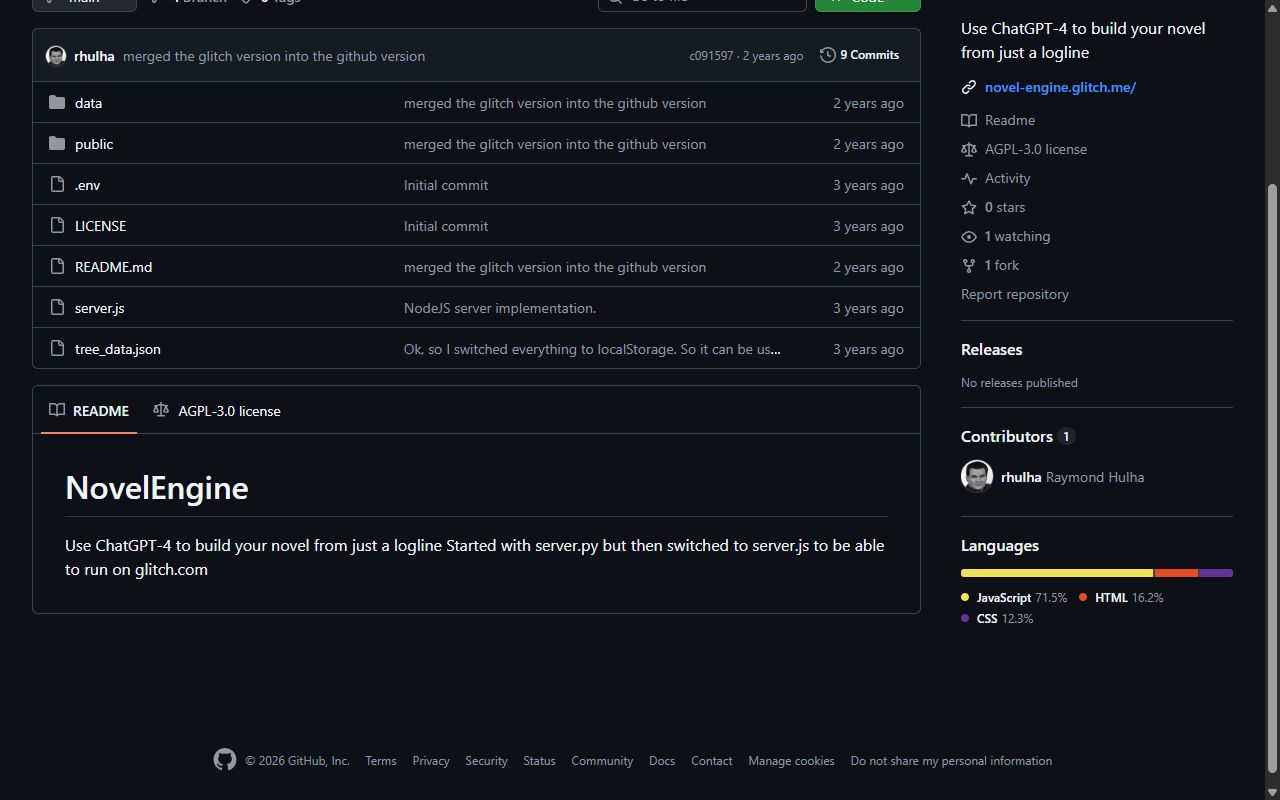Open the data folder name
The width and height of the screenshot is (1280, 800).
[x=88, y=103]
